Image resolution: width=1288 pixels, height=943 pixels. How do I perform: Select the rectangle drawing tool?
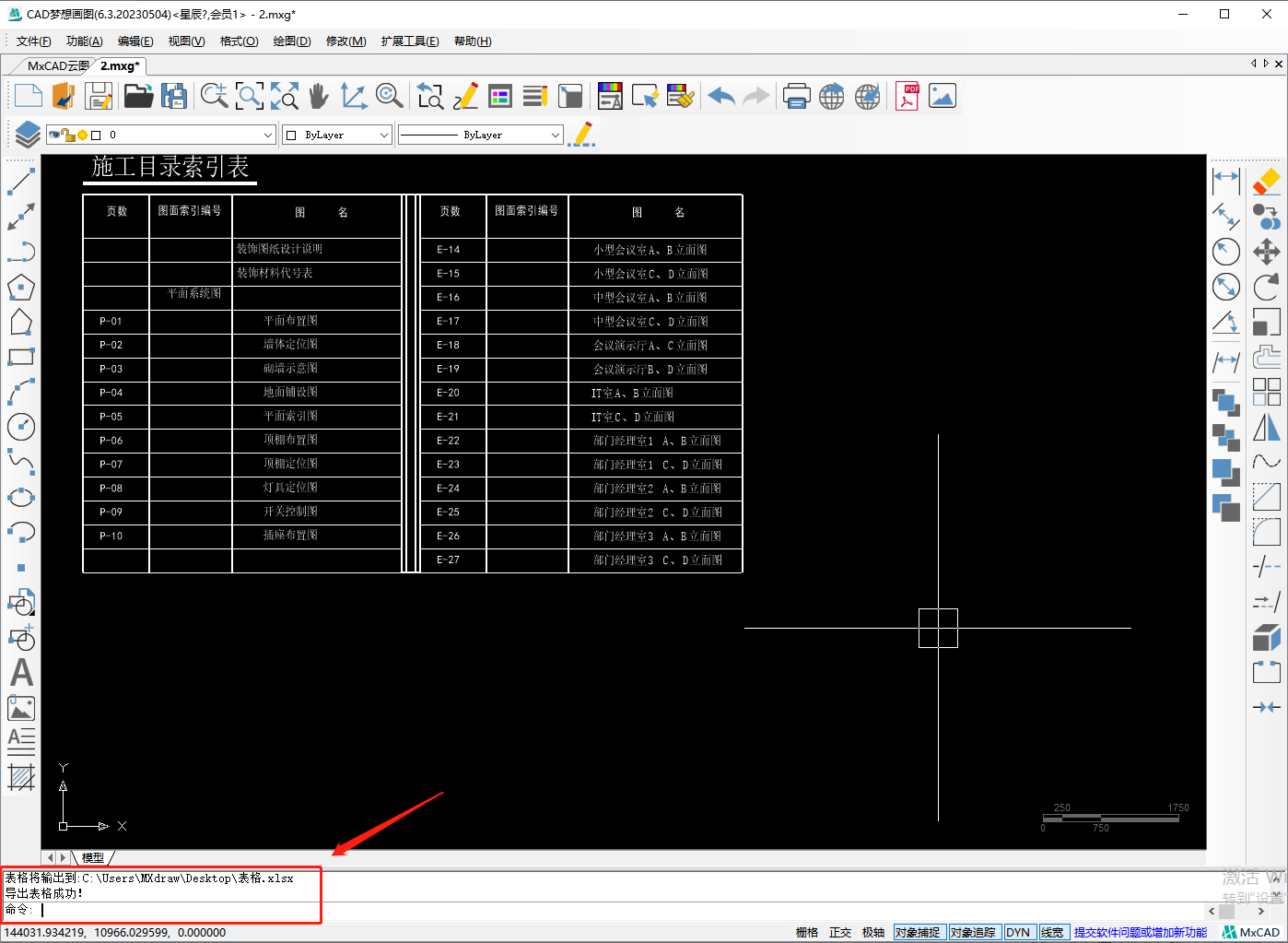click(21, 357)
